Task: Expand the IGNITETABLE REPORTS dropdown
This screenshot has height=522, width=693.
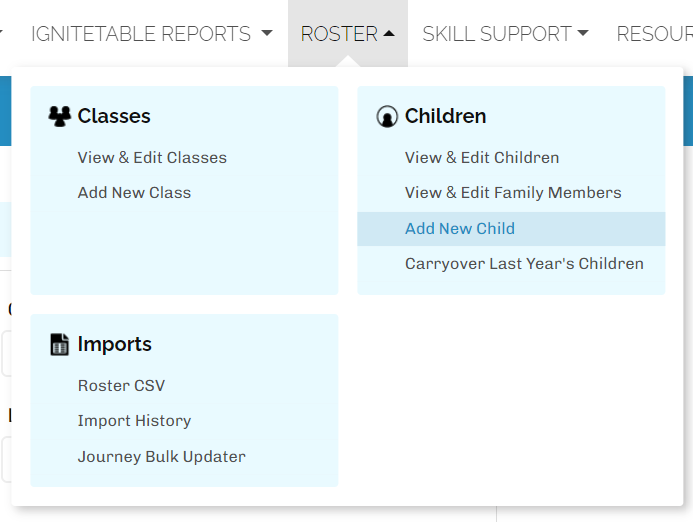Action: click(151, 34)
